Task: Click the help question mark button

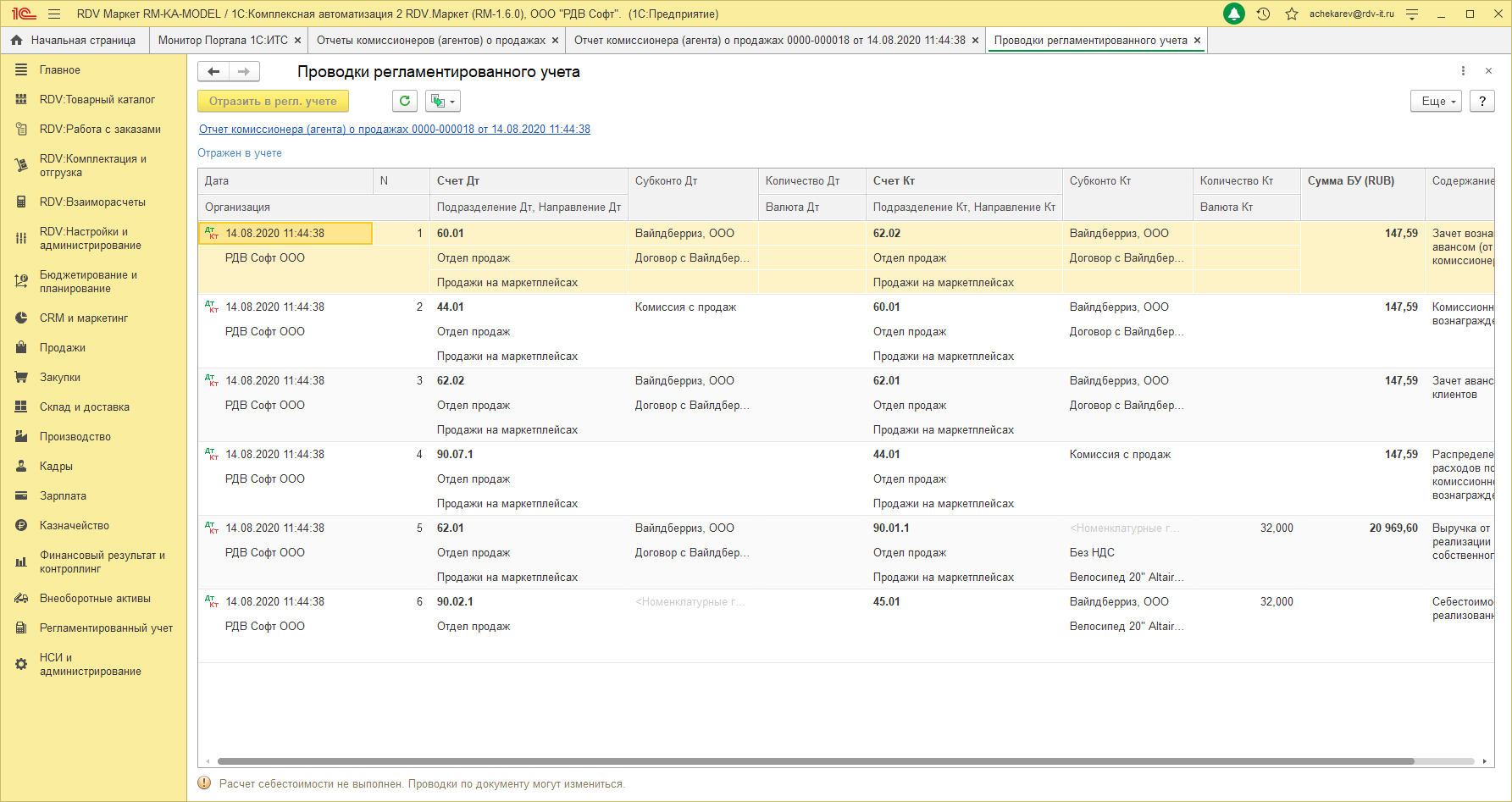Action: 1482,101
